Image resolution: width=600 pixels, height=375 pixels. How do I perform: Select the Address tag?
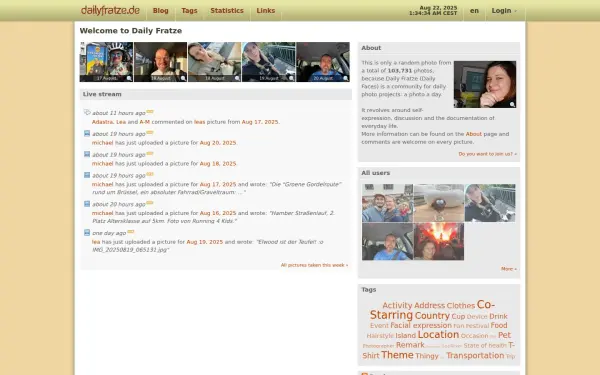[x=429, y=305]
